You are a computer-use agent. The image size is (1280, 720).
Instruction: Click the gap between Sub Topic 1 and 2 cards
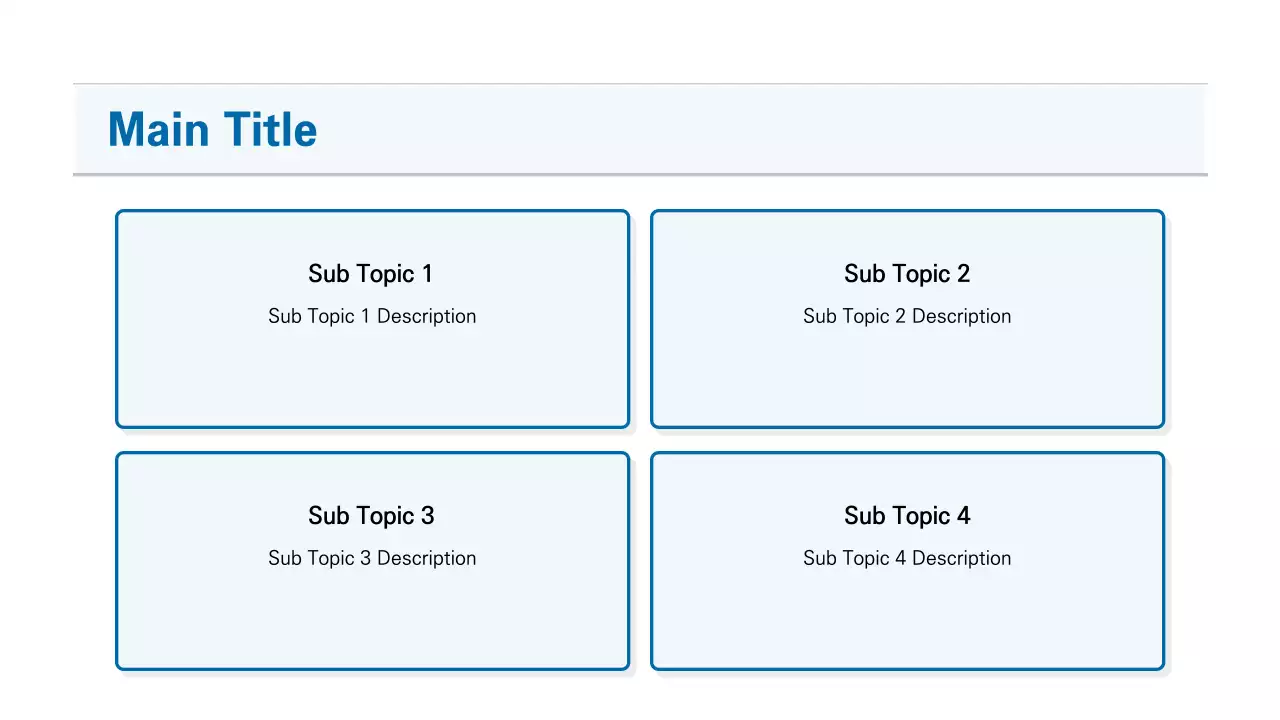pos(640,319)
